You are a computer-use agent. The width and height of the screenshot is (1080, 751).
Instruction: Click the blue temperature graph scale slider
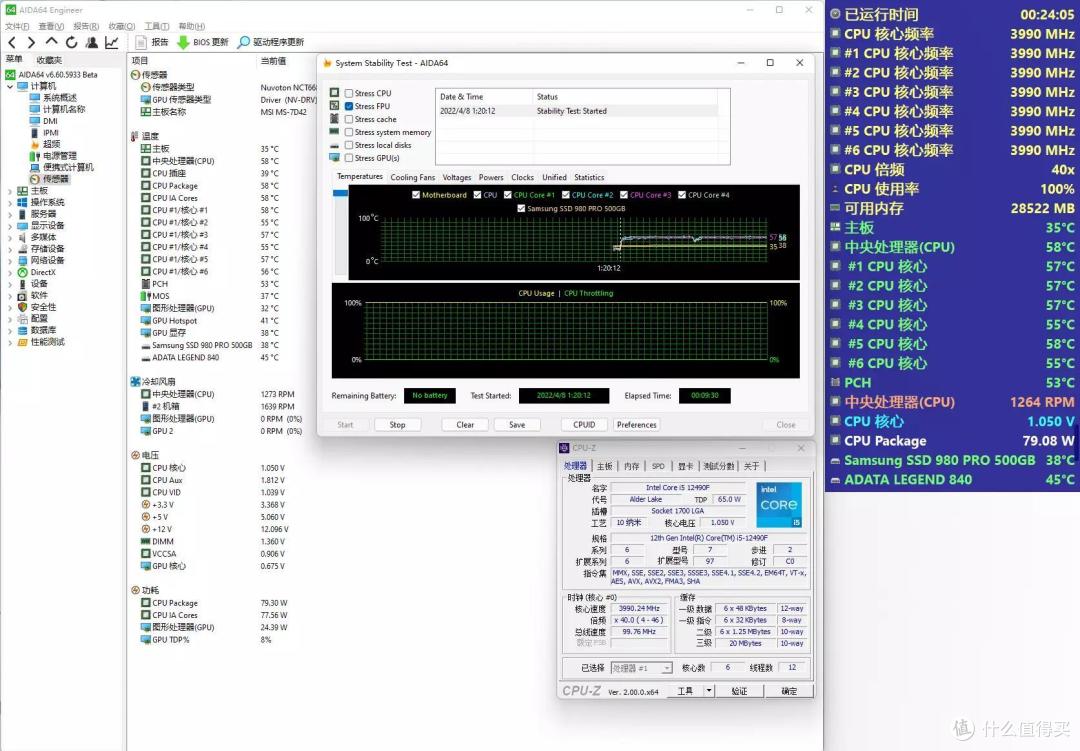[340, 194]
